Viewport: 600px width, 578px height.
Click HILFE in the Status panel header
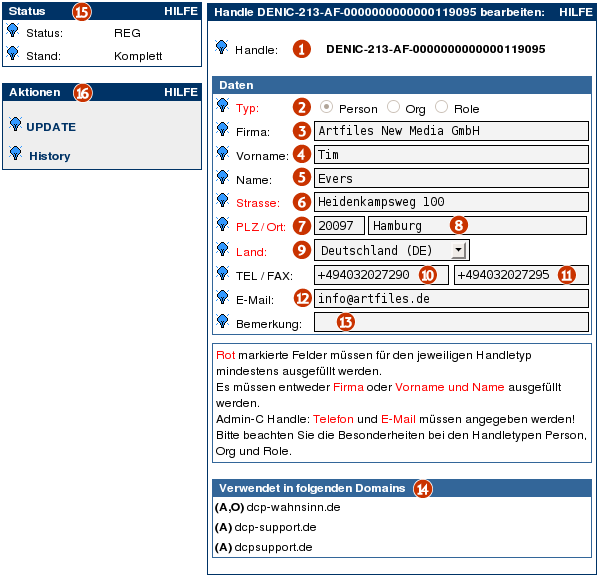point(181,11)
